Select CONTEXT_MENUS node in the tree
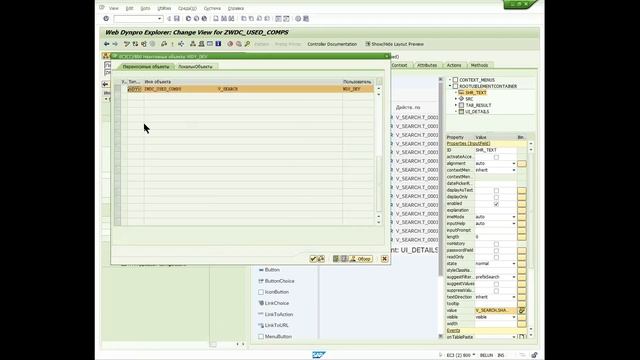The image size is (640, 360). [x=477, y=80]
